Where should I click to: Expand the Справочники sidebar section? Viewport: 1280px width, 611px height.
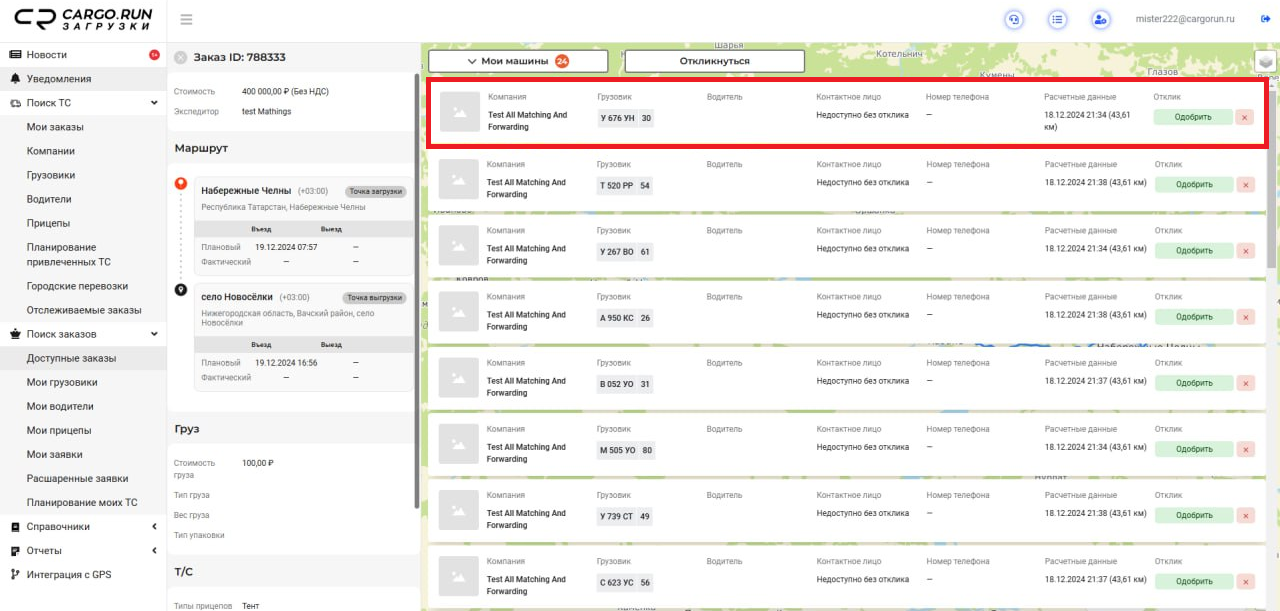tap(154, 527)
